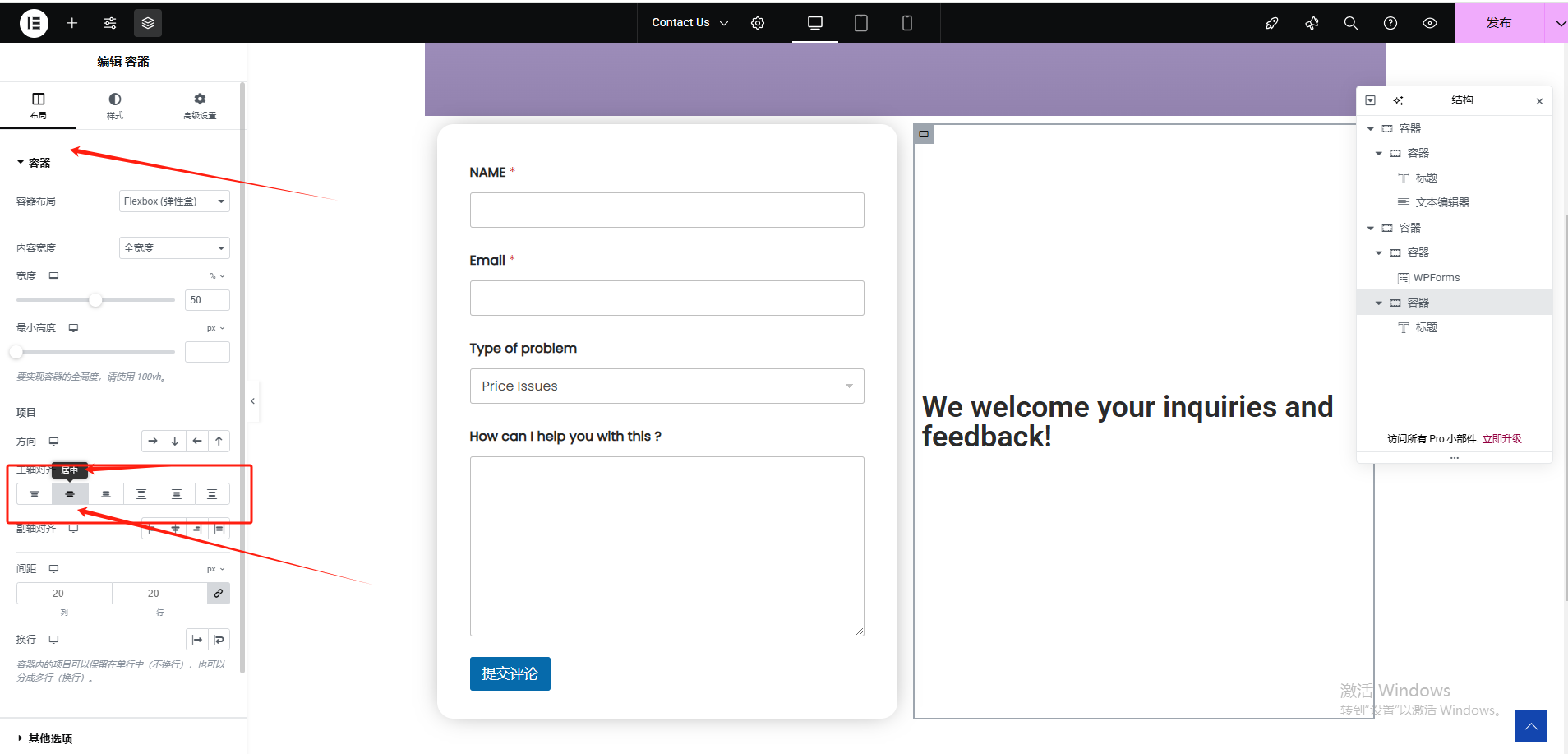The width and height of the screenshot is (1568, 754).
Task: Click the Elementor logo menu icon
Action: [x=34, y=23]
